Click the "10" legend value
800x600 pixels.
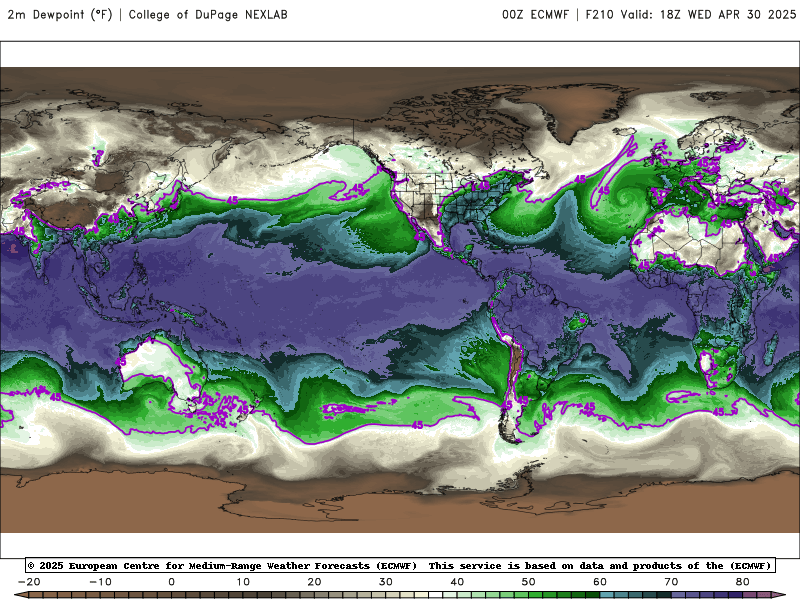tap(243, 582)
